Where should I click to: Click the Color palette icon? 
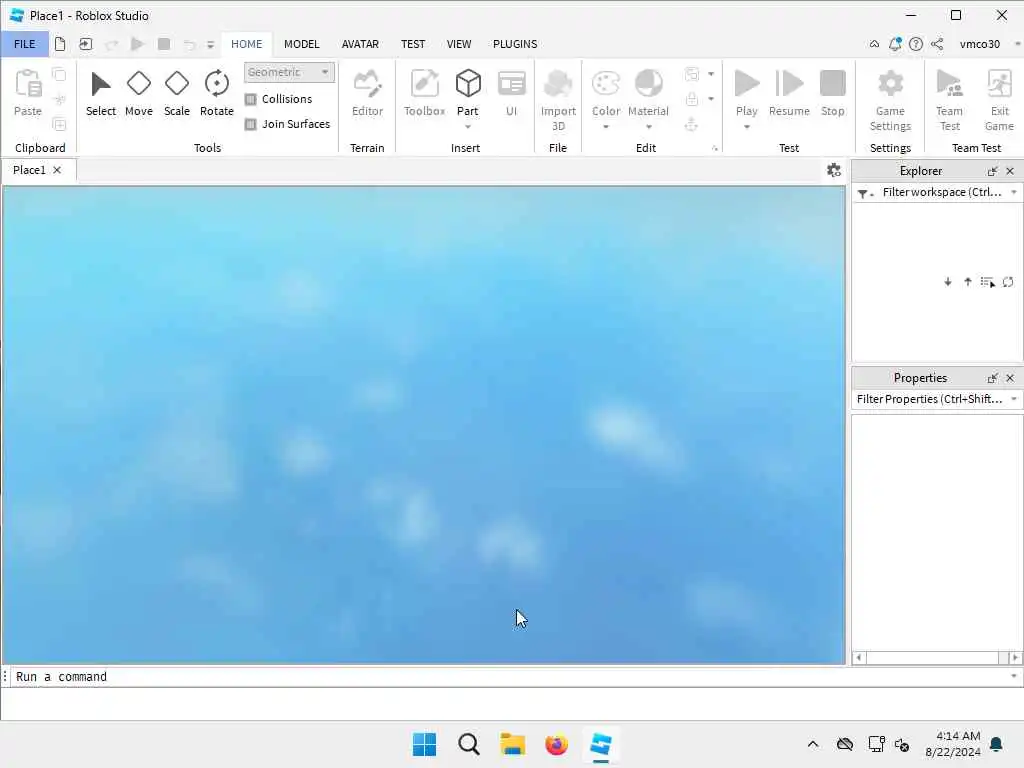[605, 84]
